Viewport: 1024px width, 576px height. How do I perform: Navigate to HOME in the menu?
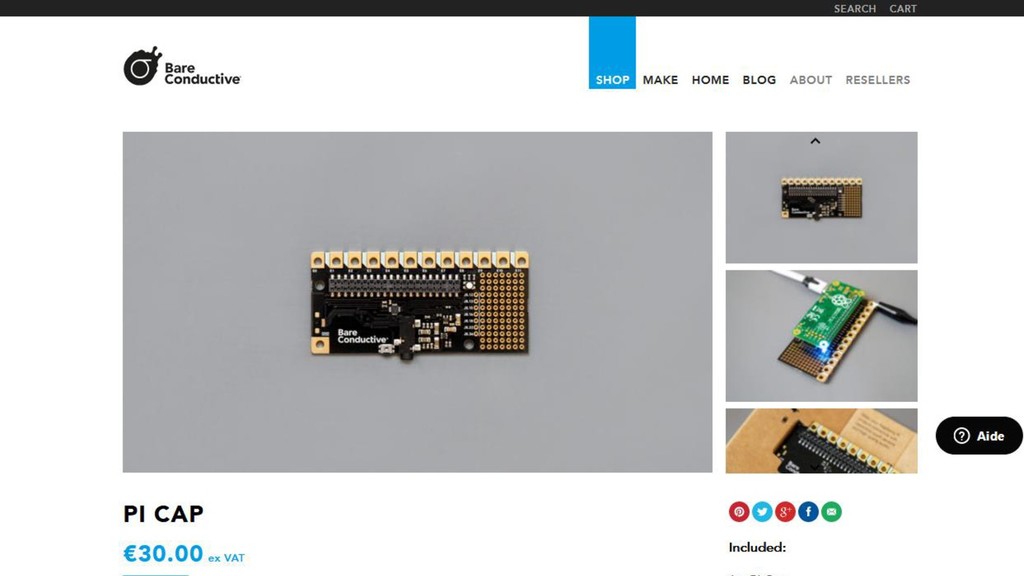pyautogui.click(x=711, y=80)
